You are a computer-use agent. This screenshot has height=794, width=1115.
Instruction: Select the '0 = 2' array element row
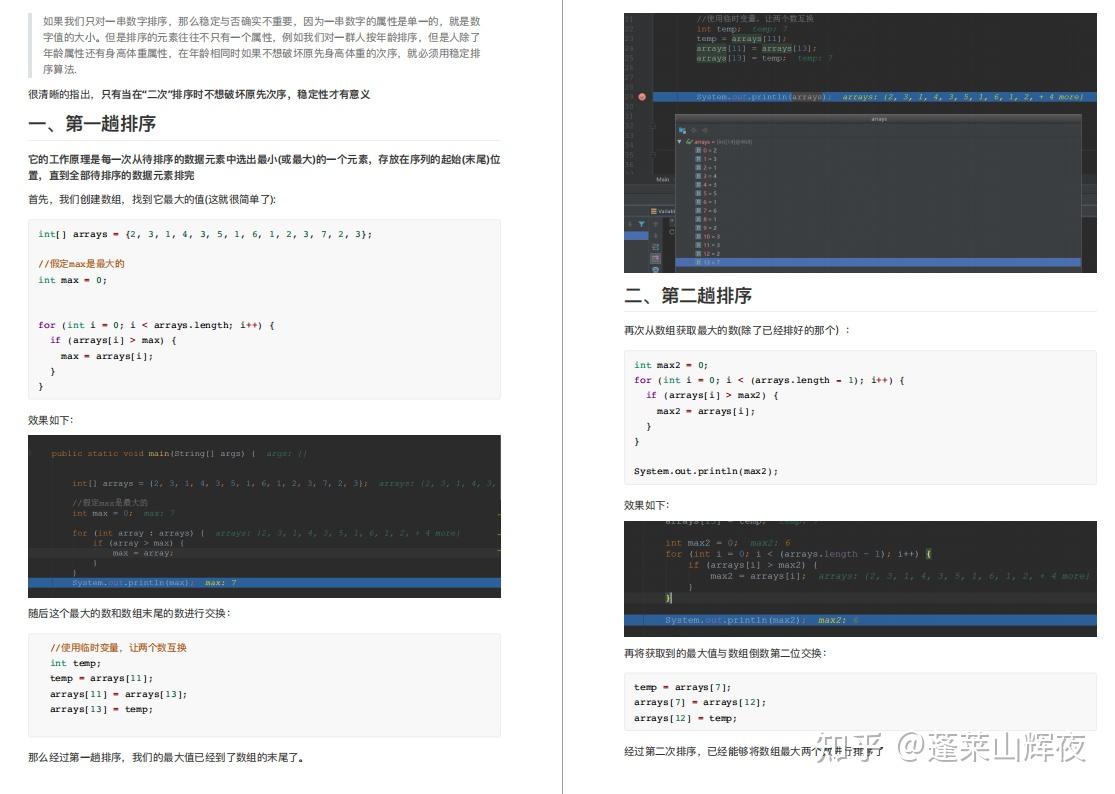pos(877,151)
